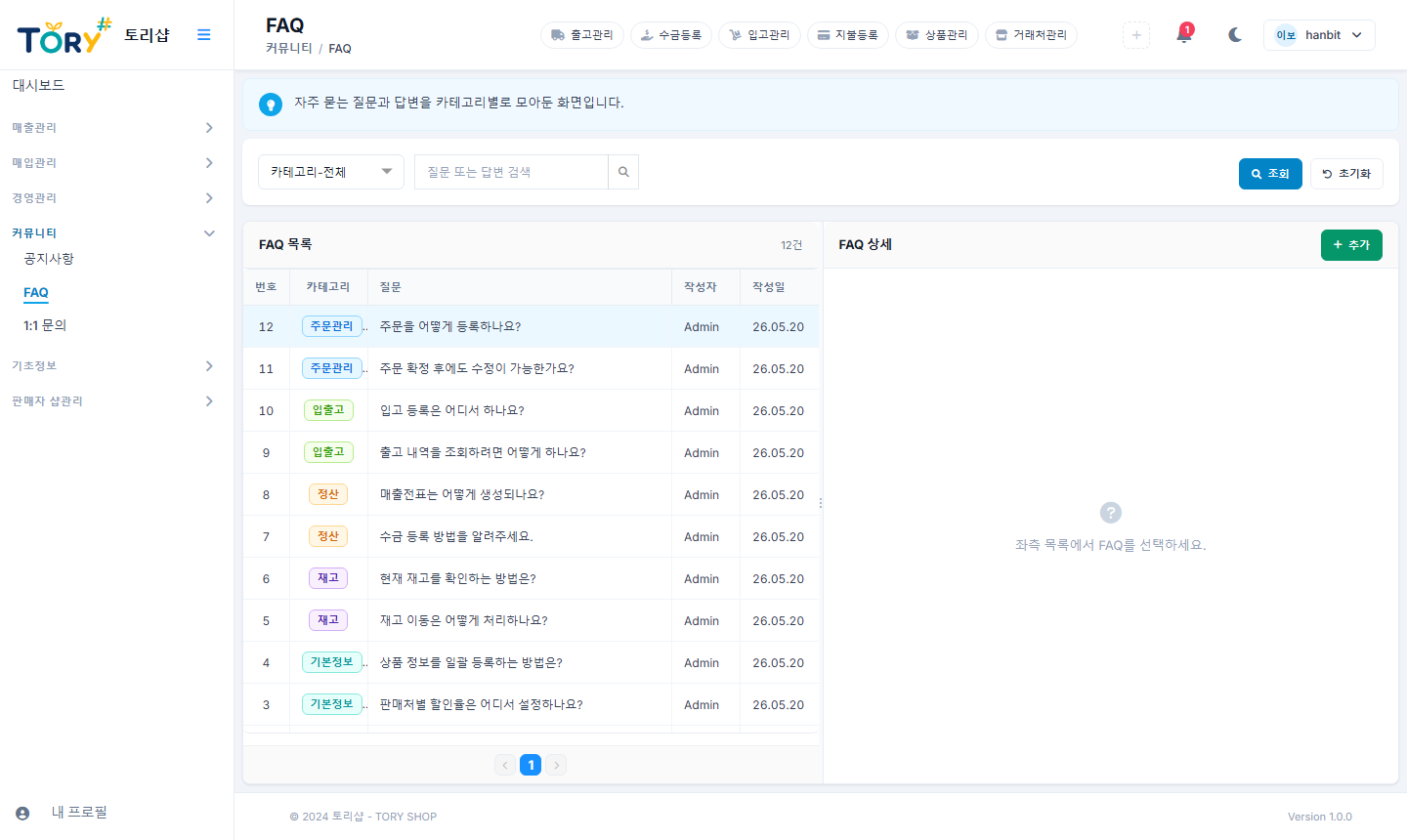Click 기본정보 tag in row 4
This screenshot has height=840, width=1407.
(x=331, y=662)
